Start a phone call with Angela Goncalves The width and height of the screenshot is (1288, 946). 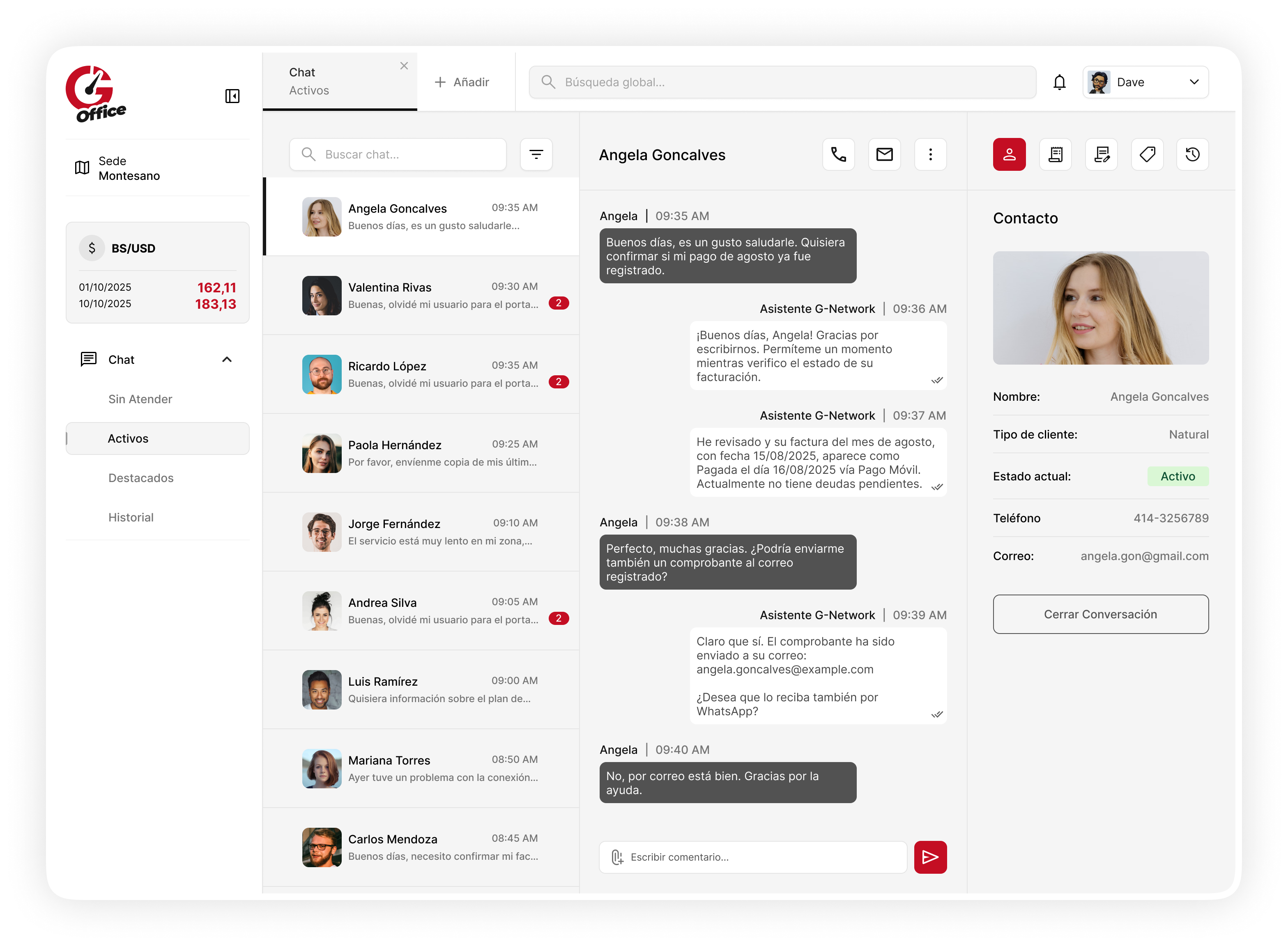tap(838, 154)
